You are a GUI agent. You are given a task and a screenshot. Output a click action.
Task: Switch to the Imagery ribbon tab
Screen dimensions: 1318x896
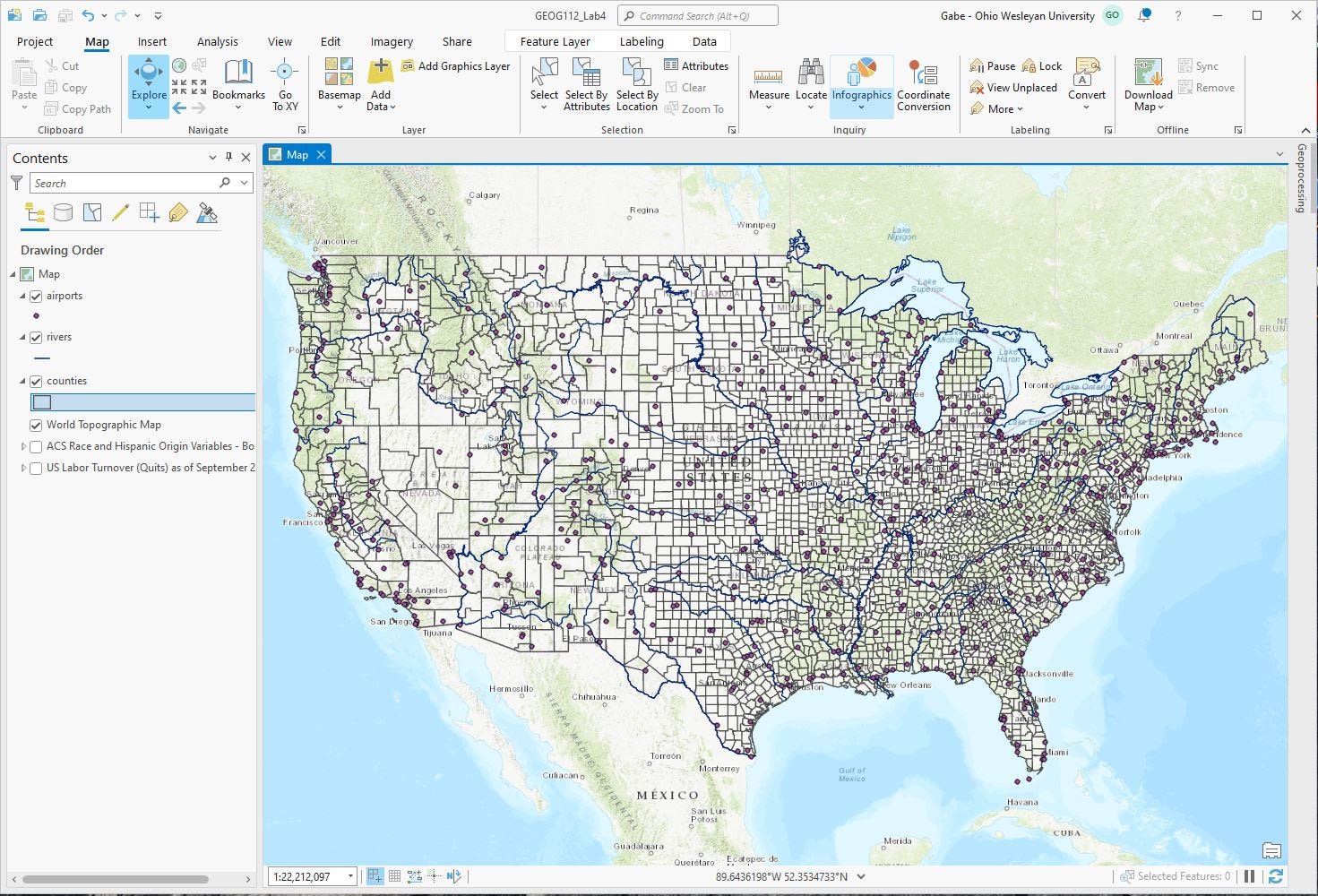point(391,41)
